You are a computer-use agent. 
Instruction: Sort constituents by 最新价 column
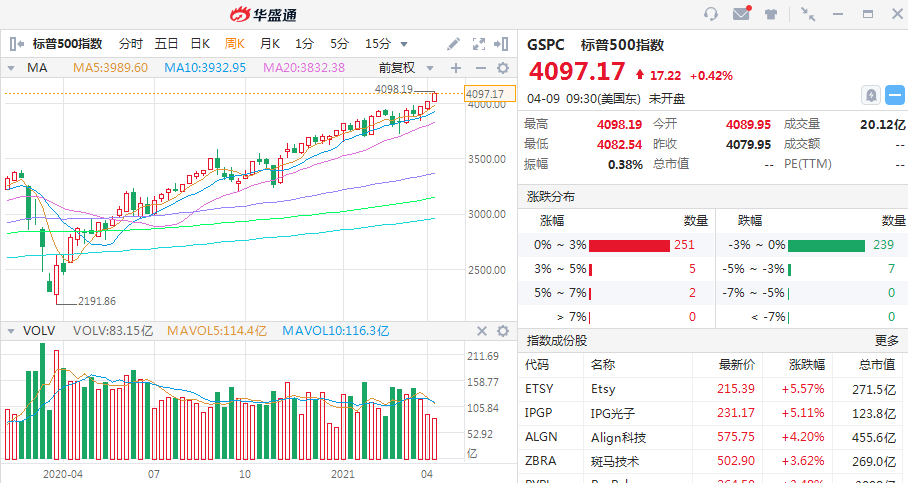737,365
